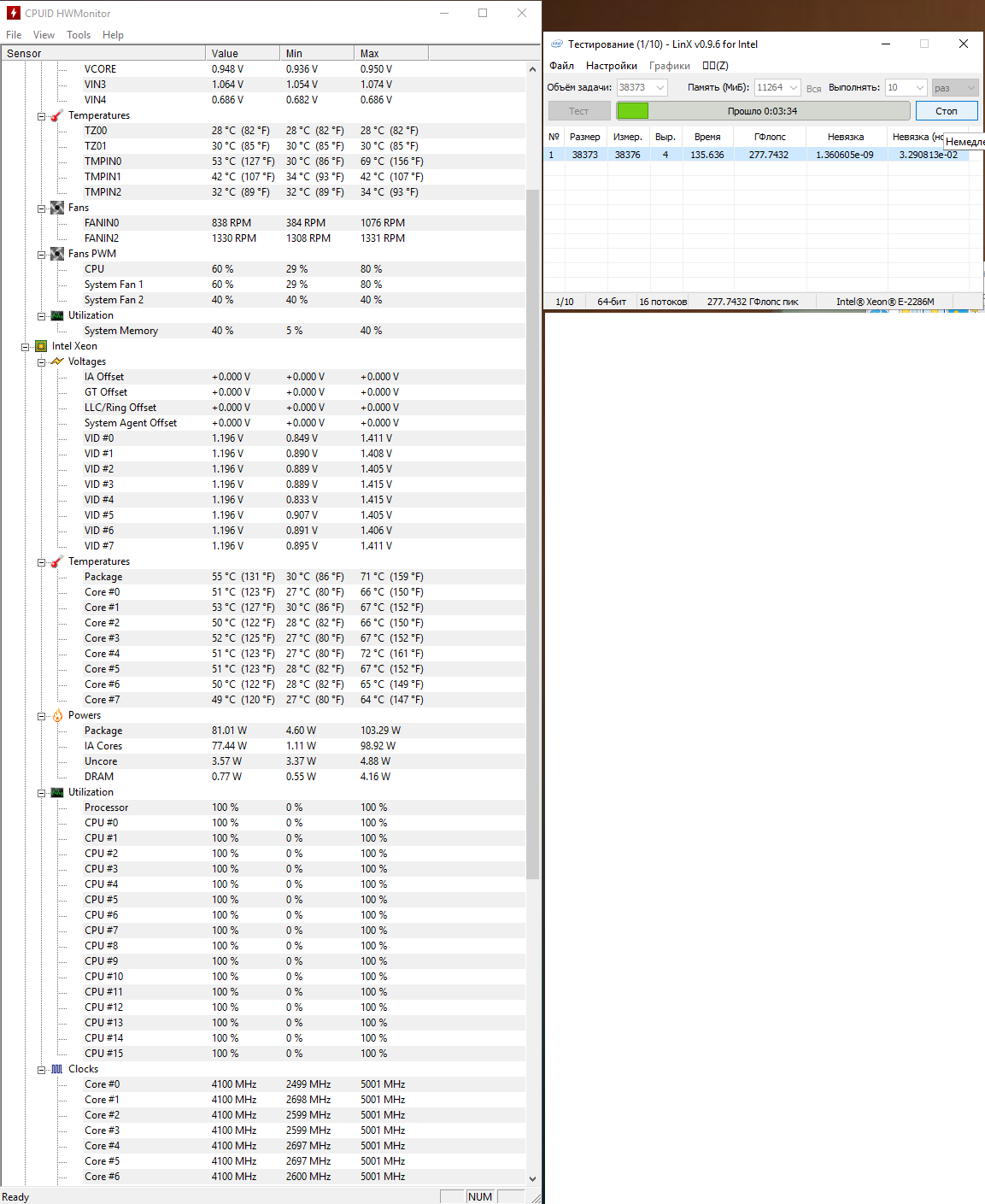Click the ГФлопс column header in LinX

pyautogui.click(x=770, y=137)
